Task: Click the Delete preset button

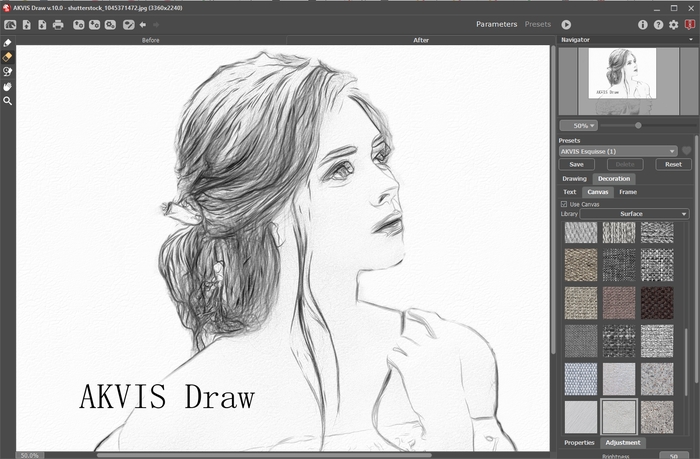Action: [x=625, y=164]
